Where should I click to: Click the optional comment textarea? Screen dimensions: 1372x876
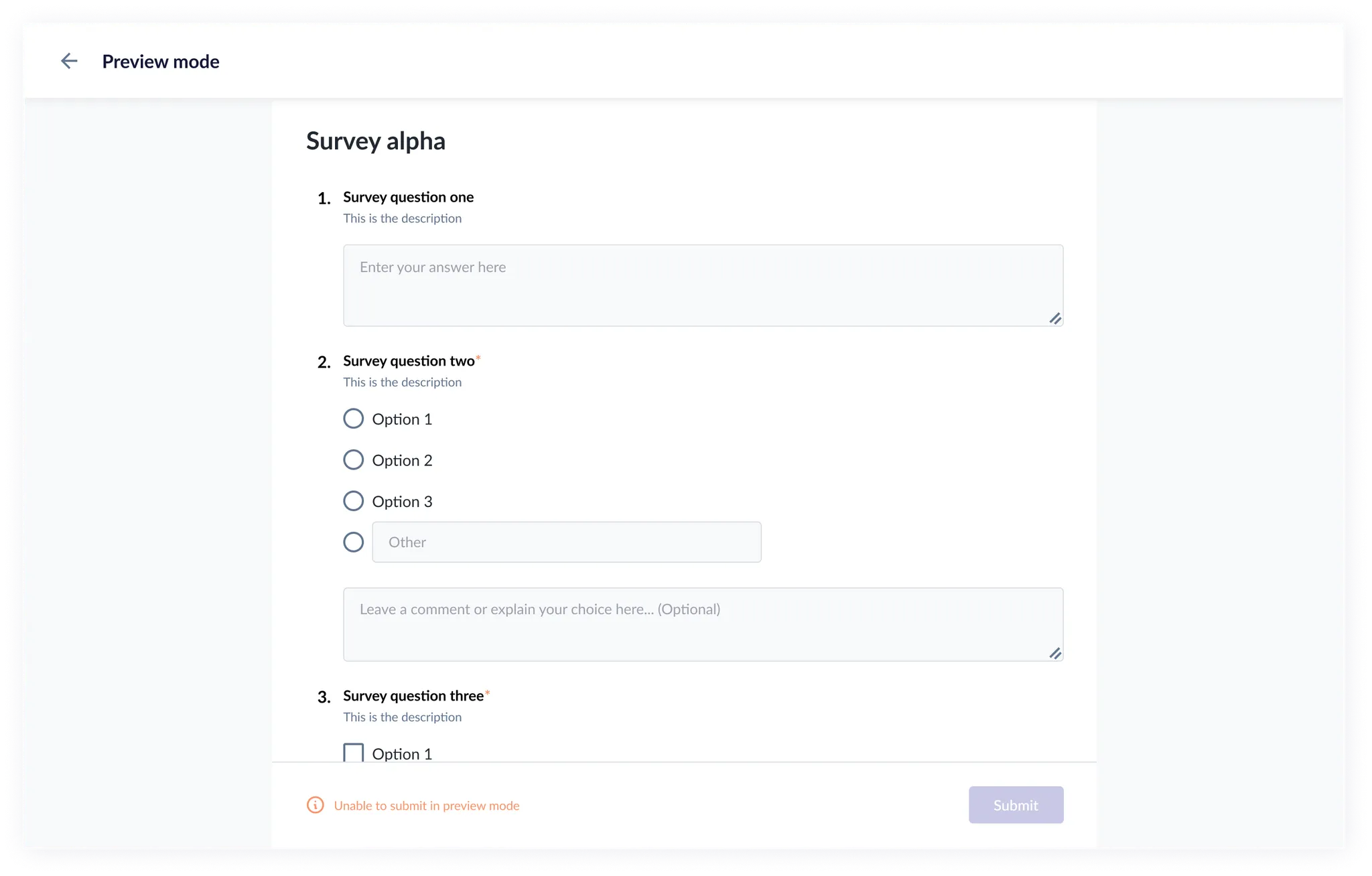pos(702,624)
